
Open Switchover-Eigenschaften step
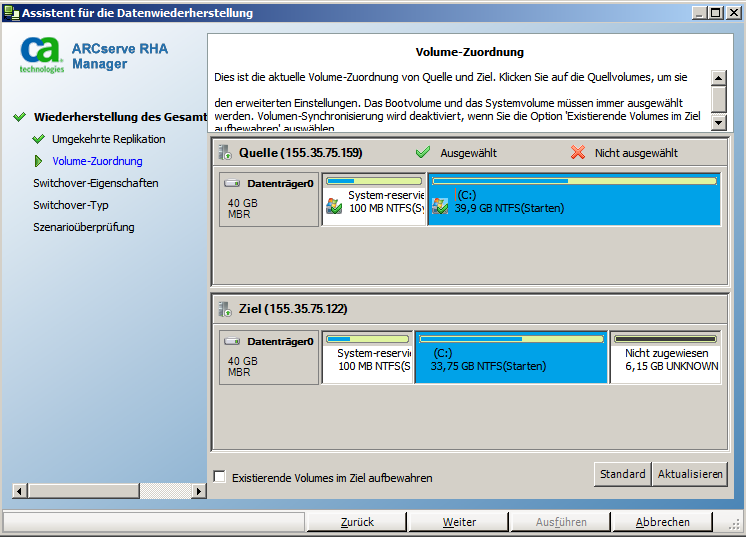96,183
